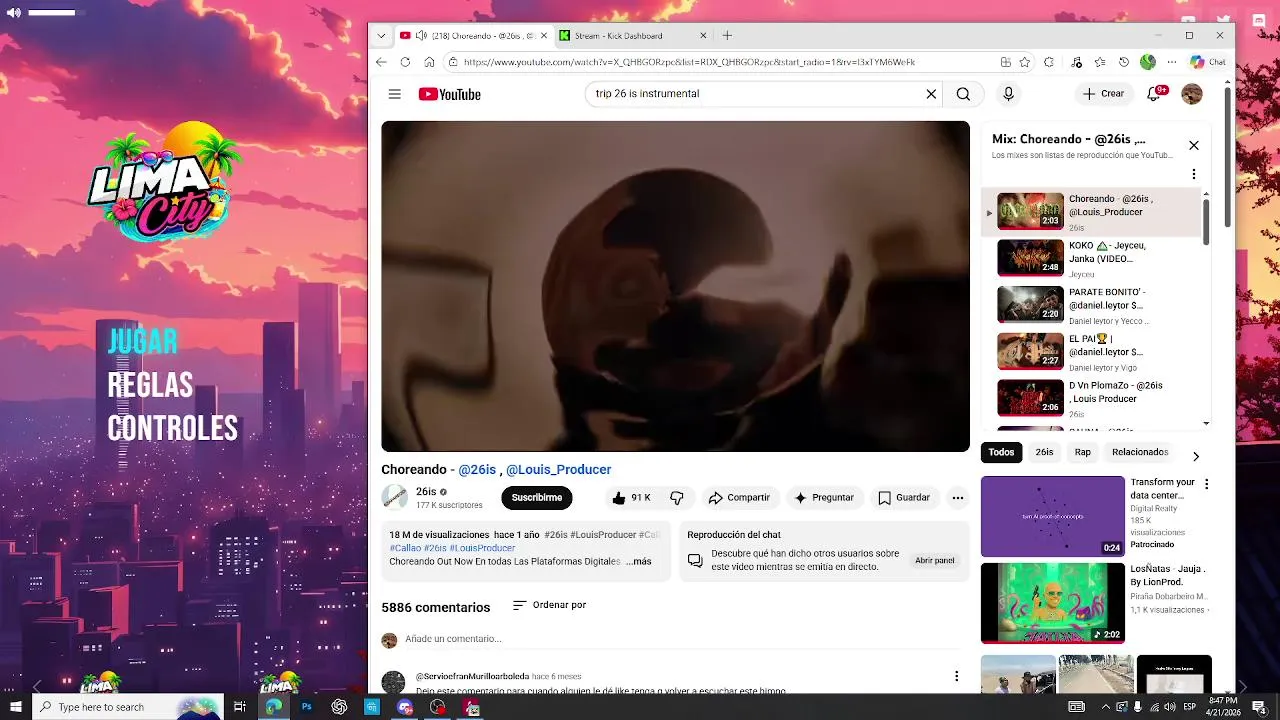The width and height of the screenshot is (1280, 720).
Task: Click the playlist panel scrollbar
Action: (x=1206, y=221)
